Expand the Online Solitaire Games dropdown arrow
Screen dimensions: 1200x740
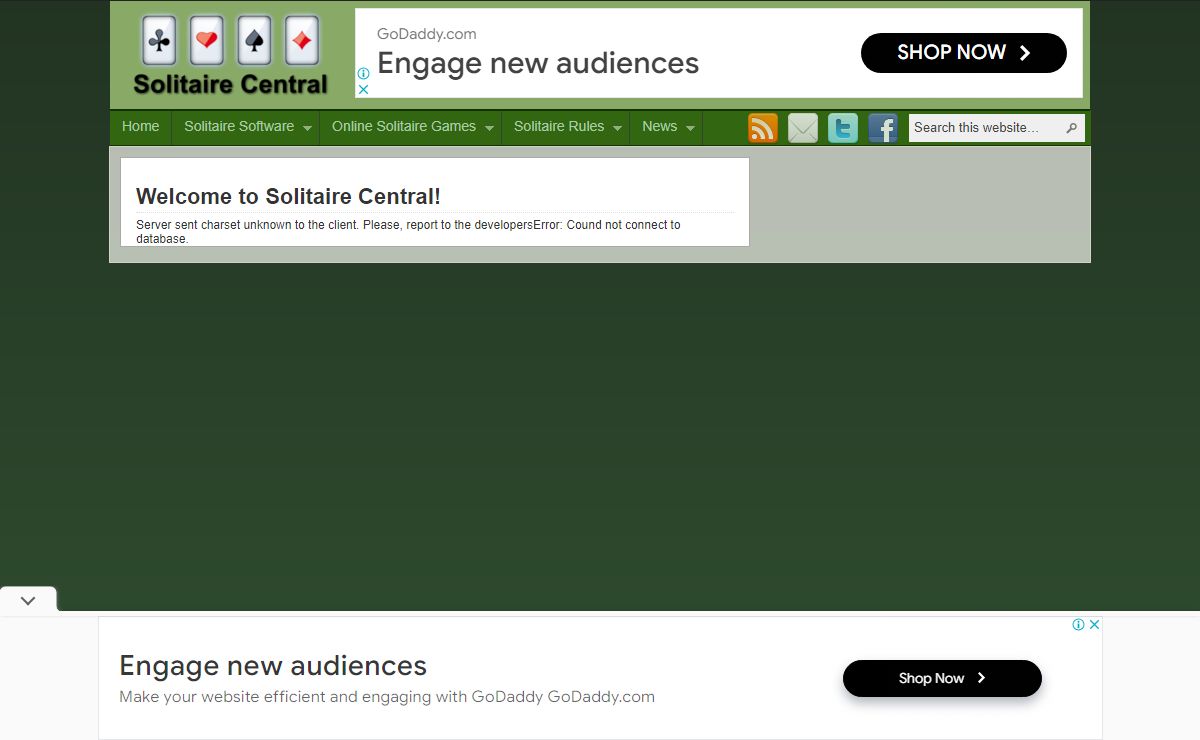pos(489,129)
